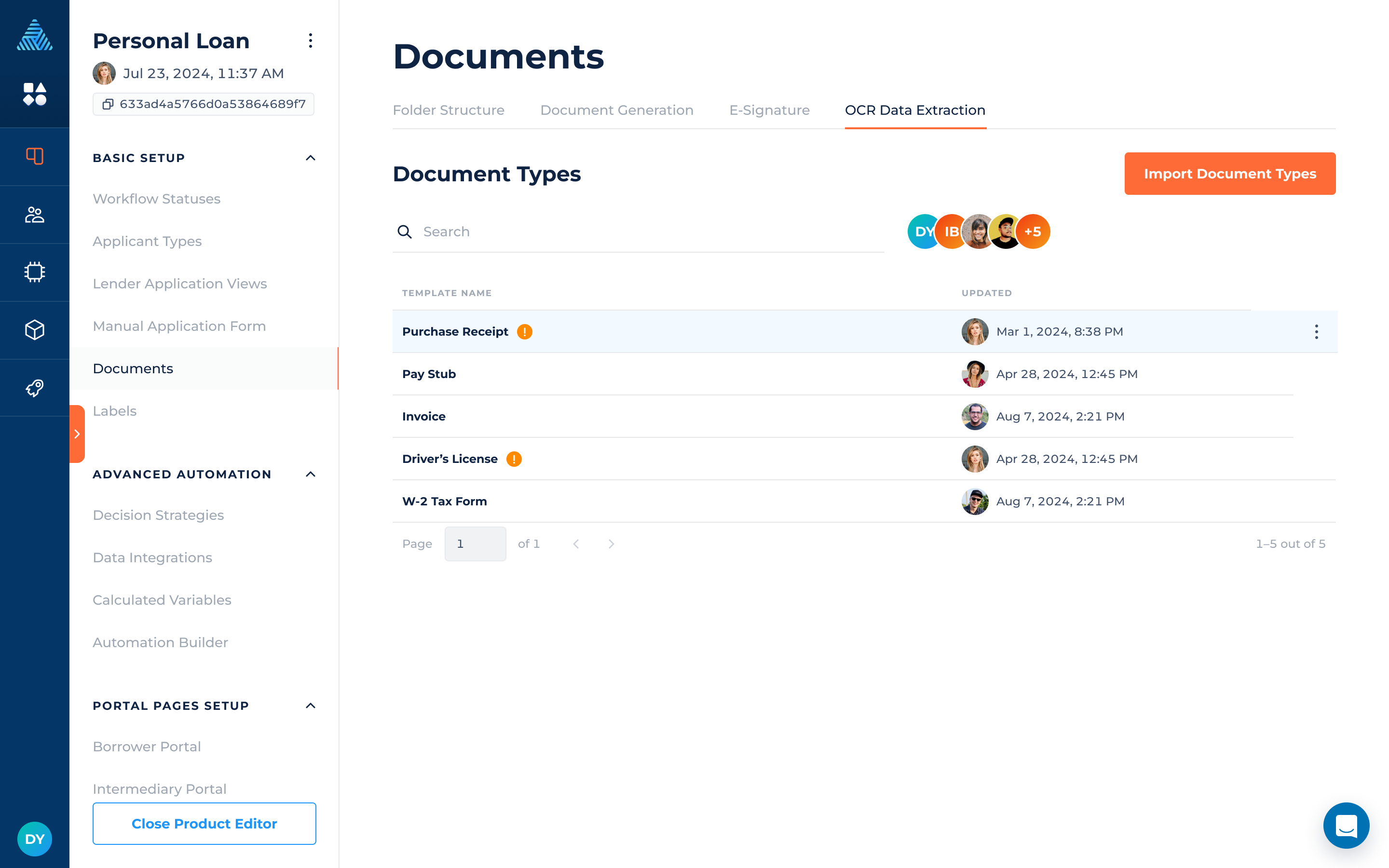Open the people/users sidebar icon
The height and width of the screenshot is (868, 1389).
tap(34, 215)
